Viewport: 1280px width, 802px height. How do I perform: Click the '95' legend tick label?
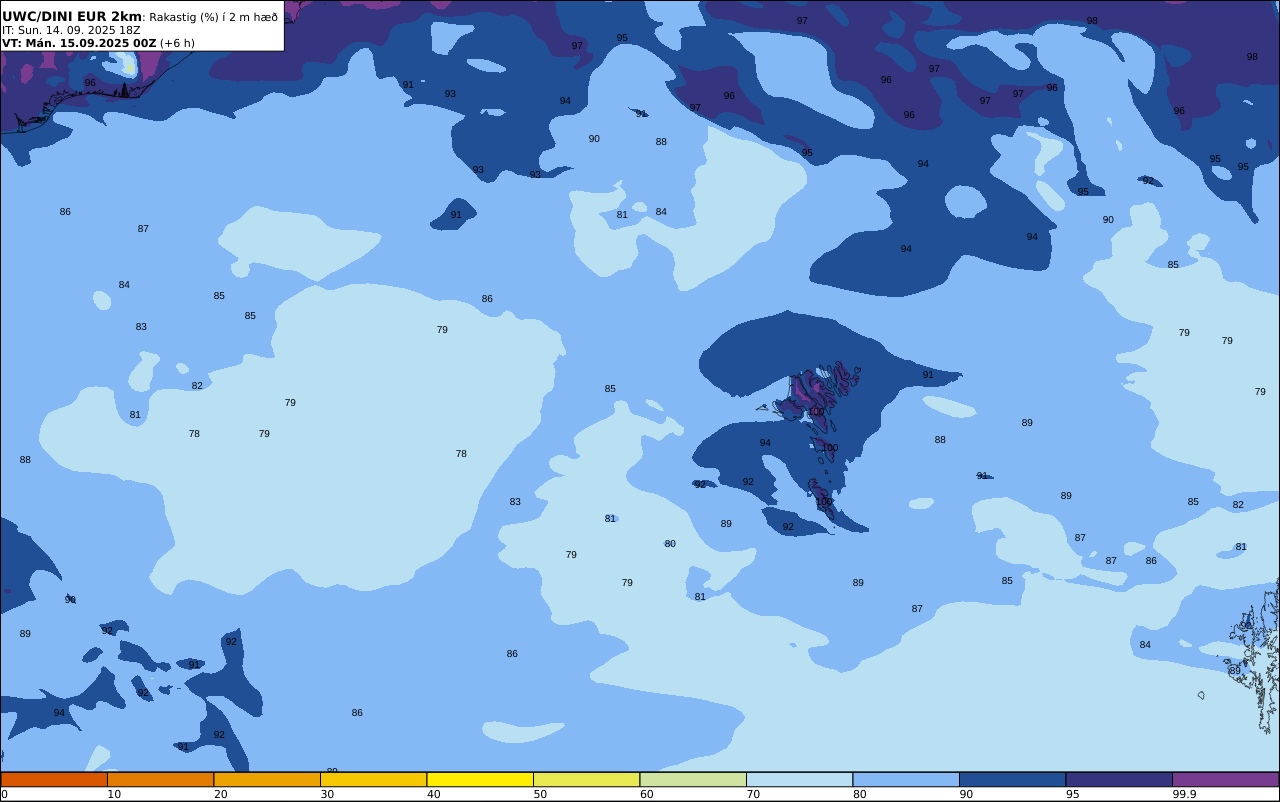pyautogui.click(x=1072, y=794)
